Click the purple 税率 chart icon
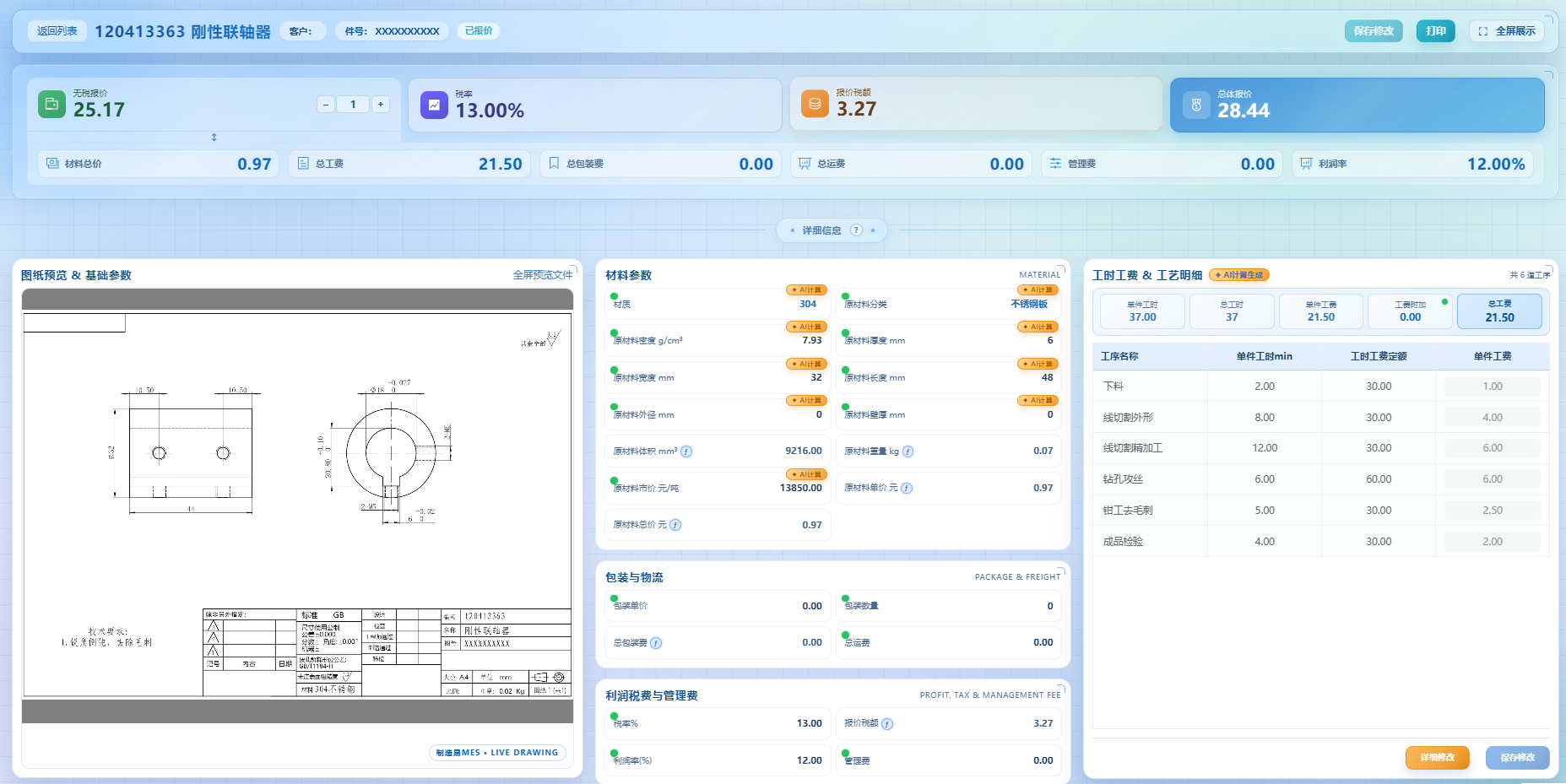Viewport: 1566px width, 784px height. pos(434,105)
